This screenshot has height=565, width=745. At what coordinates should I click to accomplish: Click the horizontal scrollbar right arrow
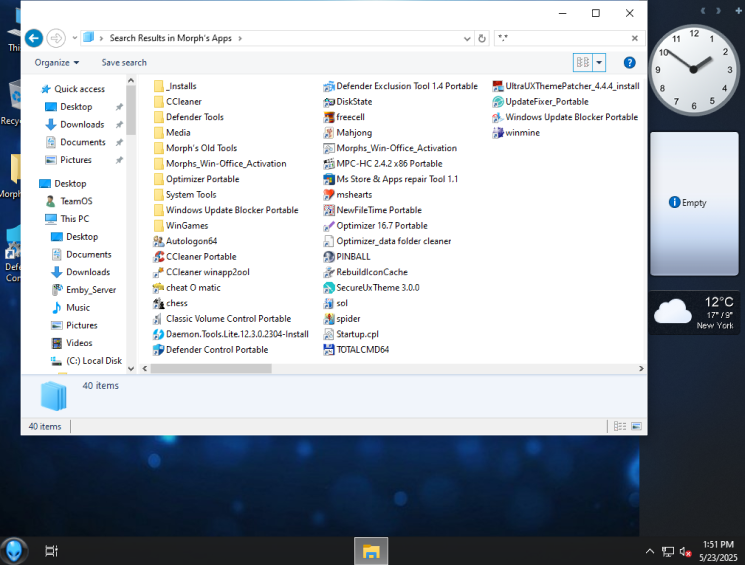tap(641, 369)
